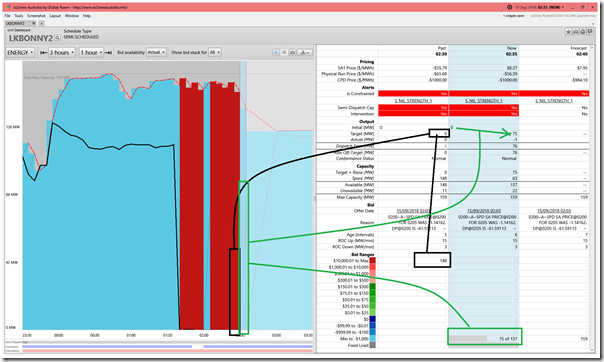Click the clock icon in the title bar
Viewport: 604px width, 362px height.
pyautogui.click(x=510, y=7)
